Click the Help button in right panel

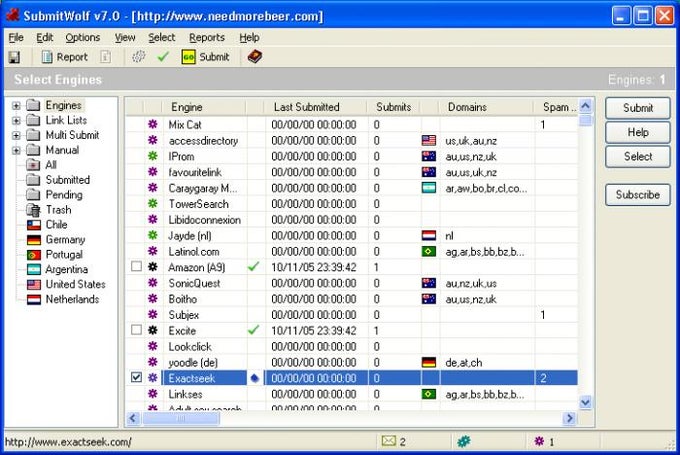tap(638, 132)
